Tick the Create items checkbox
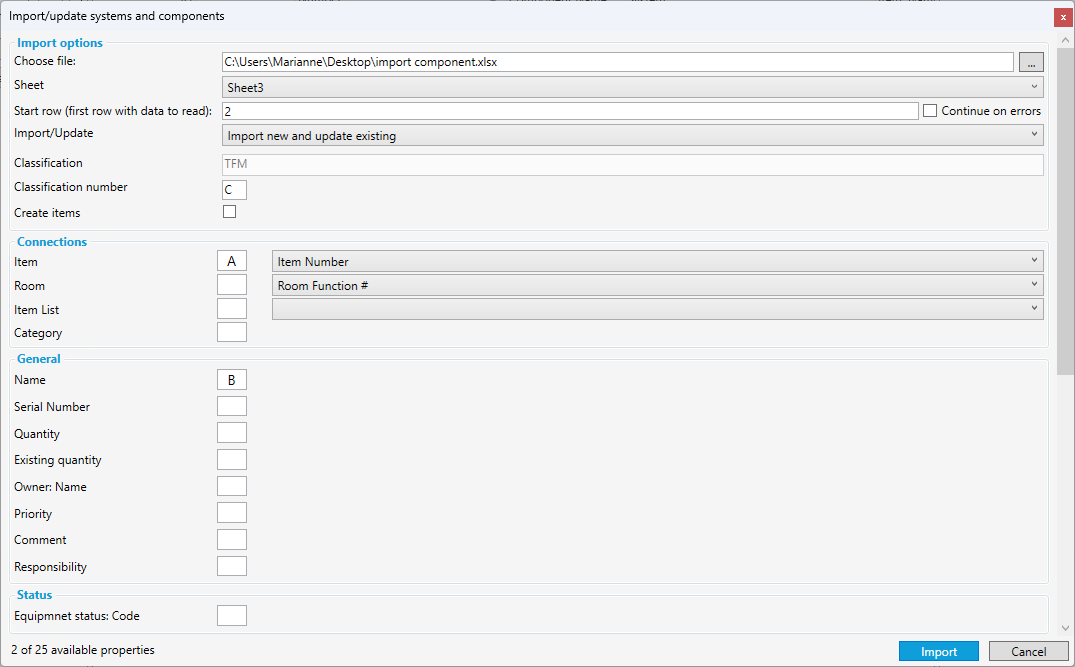The image size is (1075, 667). (230, 212)
